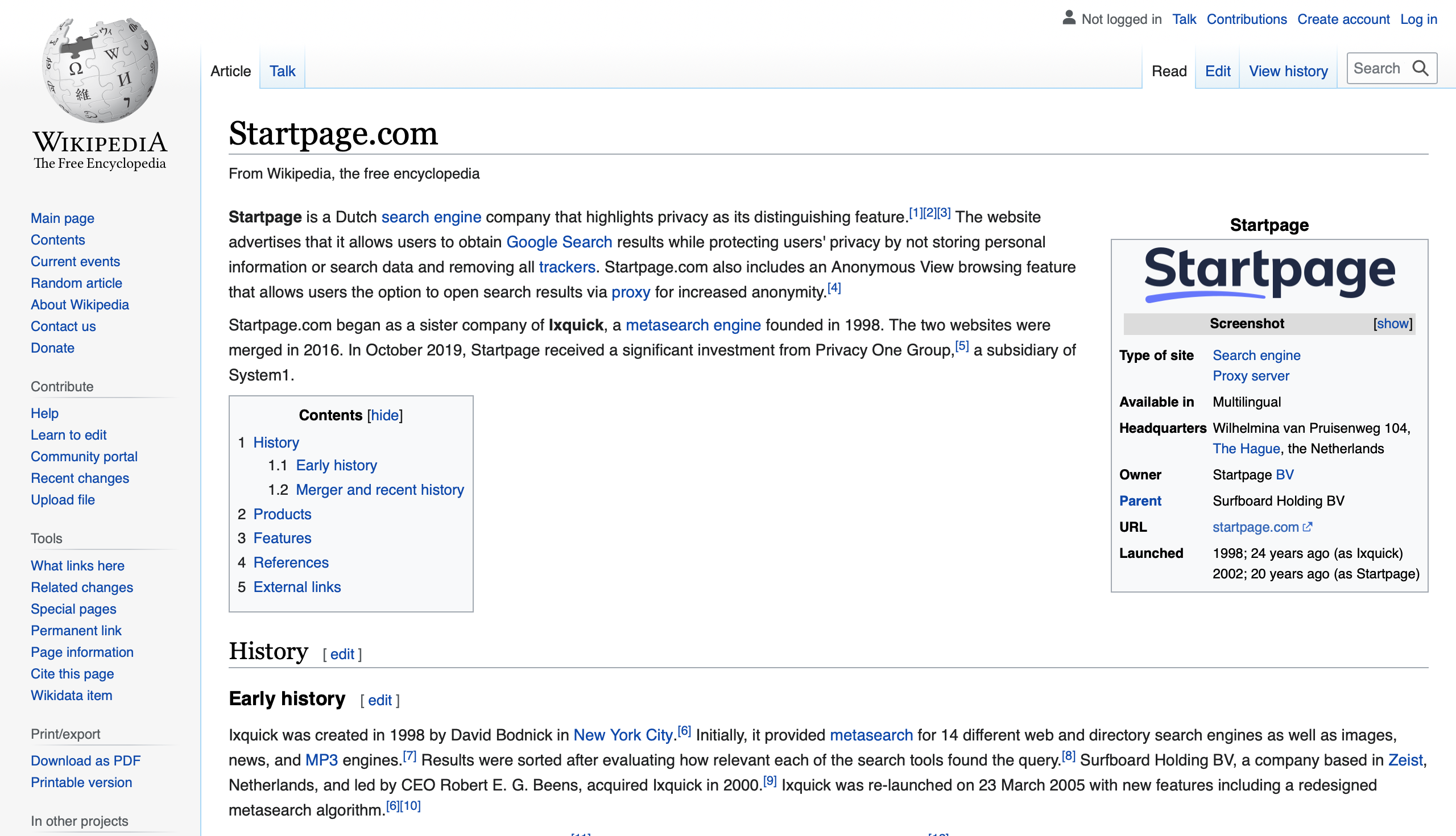Open the metasearch engine link
1456x836 pixels.
click(692, 325)
